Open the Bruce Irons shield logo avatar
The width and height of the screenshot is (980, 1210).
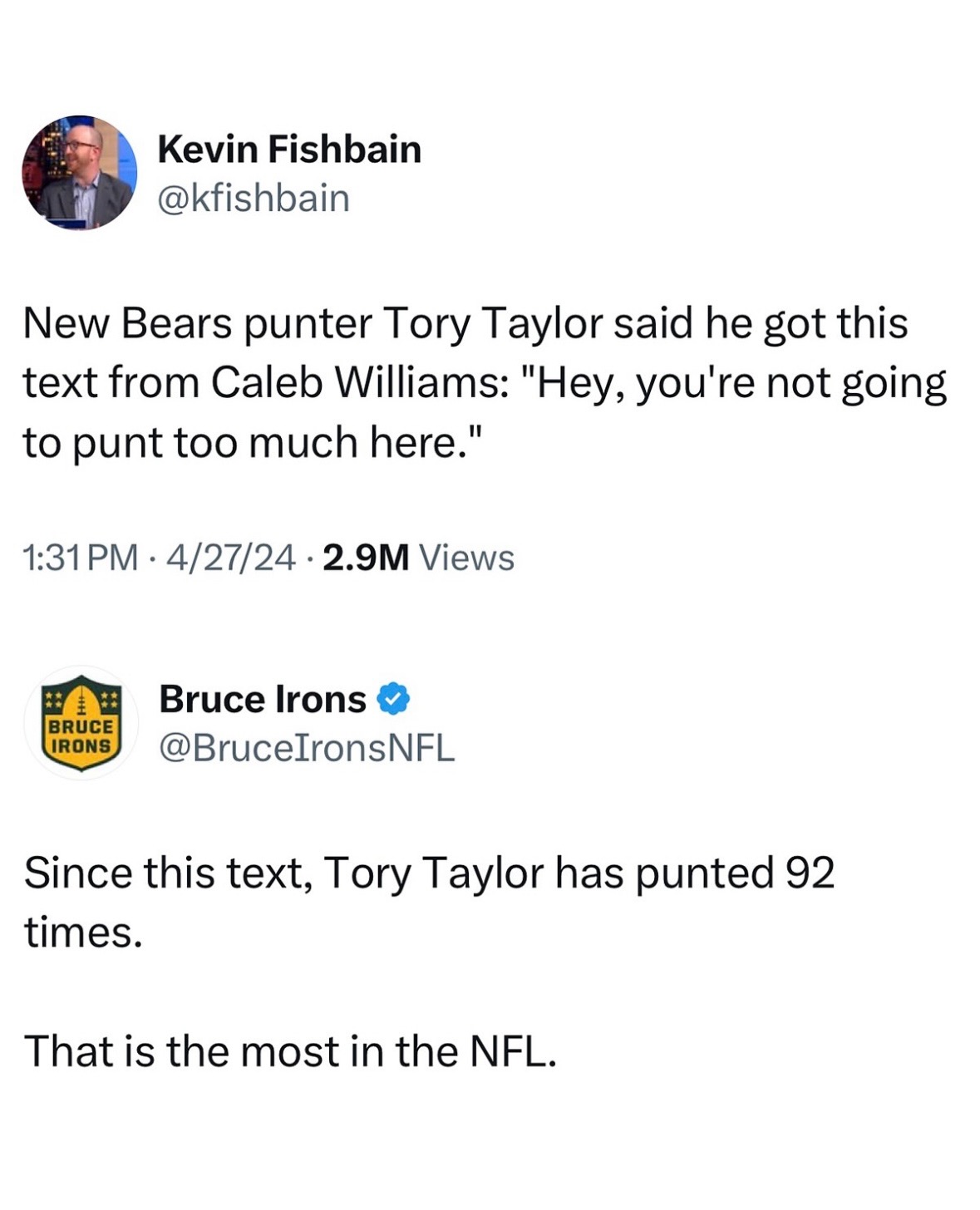(x=81, y=722)
